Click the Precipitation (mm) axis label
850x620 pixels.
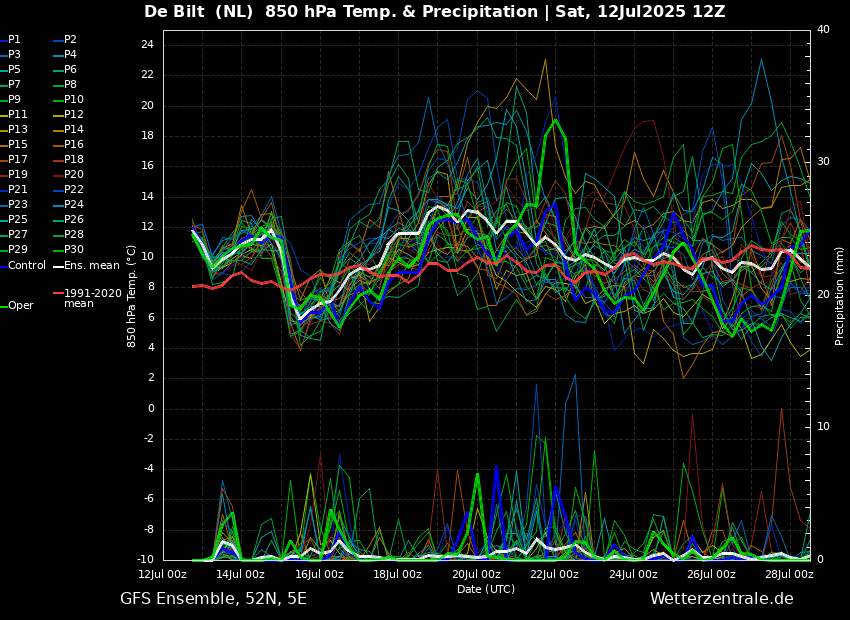[x=840, y=295]
